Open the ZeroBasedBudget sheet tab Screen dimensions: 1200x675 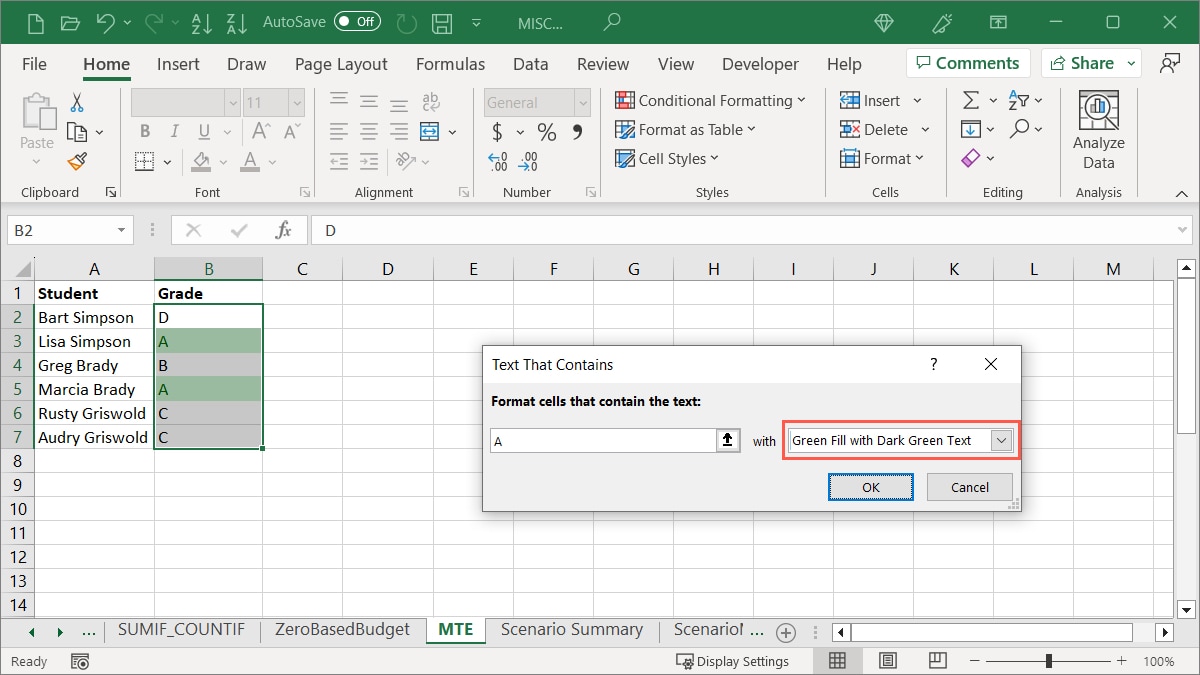click(x=343, y=630)
